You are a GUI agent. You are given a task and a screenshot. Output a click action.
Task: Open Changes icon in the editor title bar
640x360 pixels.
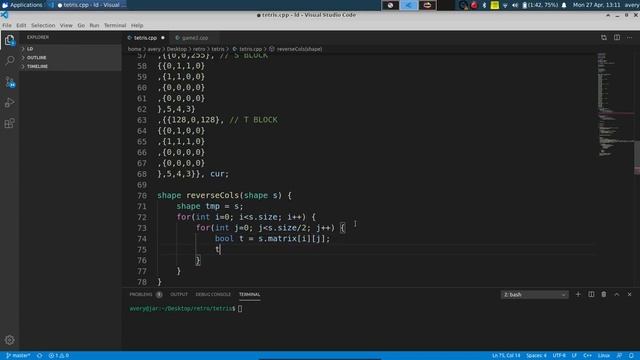(x=604, y=38)
